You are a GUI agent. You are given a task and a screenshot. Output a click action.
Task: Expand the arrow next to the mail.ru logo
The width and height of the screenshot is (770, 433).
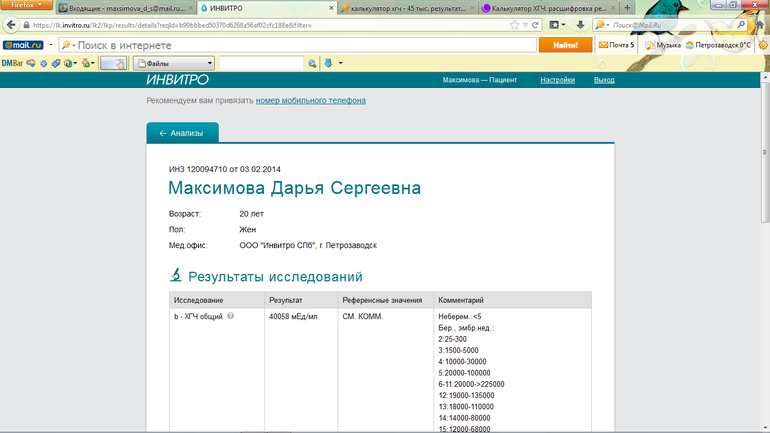51,45
